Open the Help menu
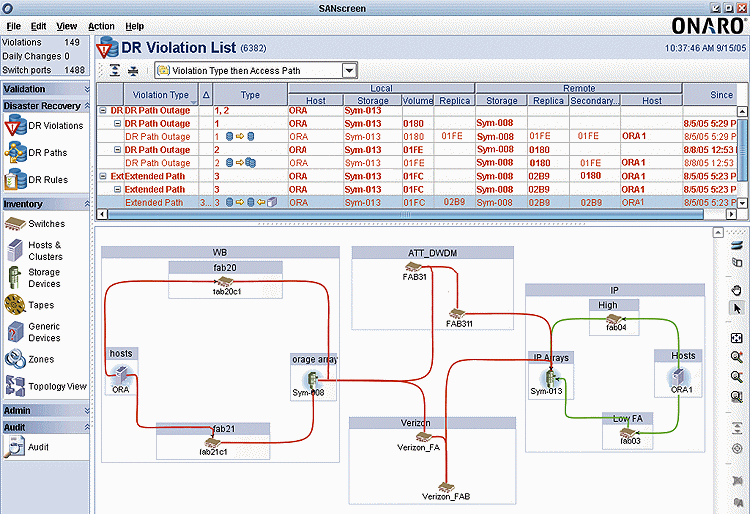750x514 pixels. click(x=134, y=26)
